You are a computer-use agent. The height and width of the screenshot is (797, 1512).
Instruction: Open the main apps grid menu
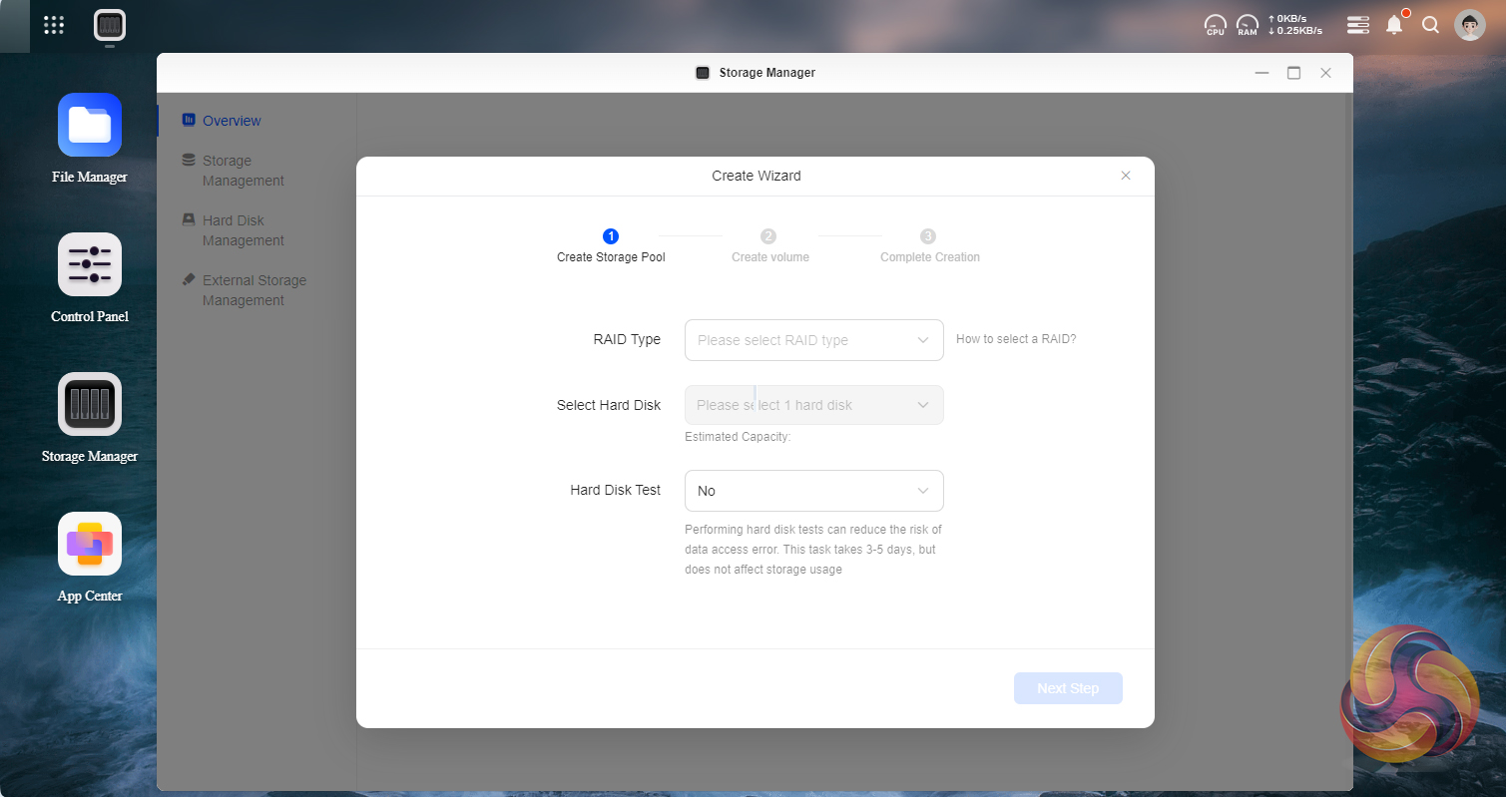[54, 25]
